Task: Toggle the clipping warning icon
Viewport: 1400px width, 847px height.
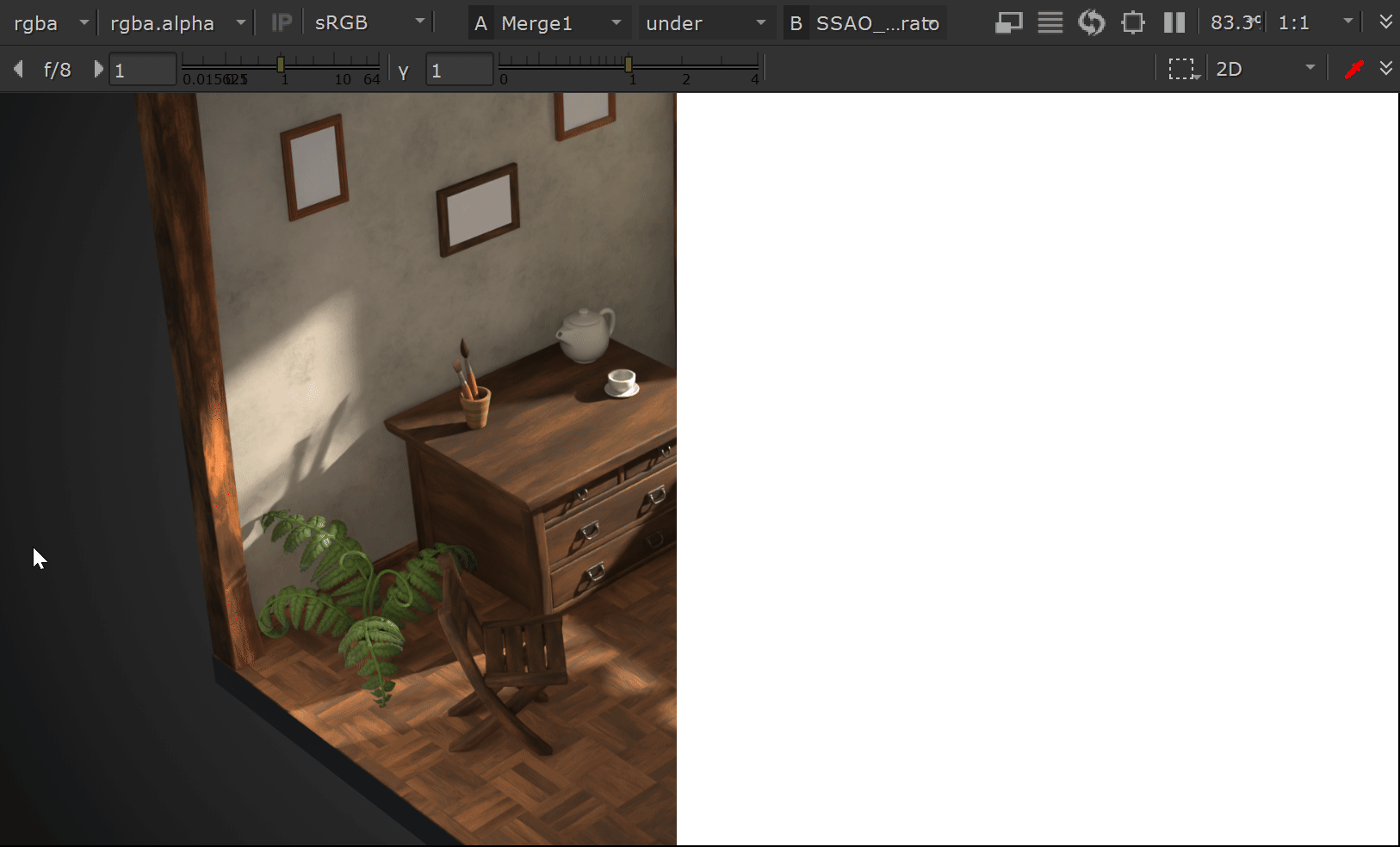Action: click(1008, 22)
